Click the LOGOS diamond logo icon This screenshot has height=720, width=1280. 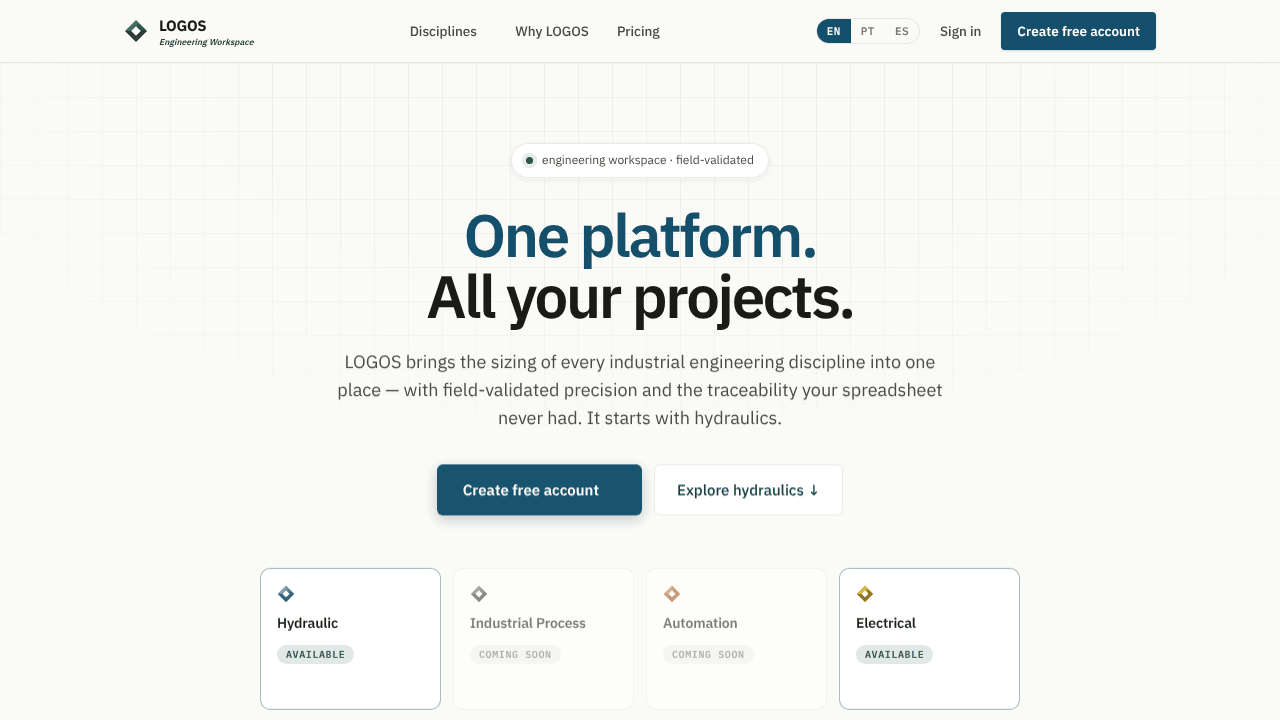coord(136,31)
